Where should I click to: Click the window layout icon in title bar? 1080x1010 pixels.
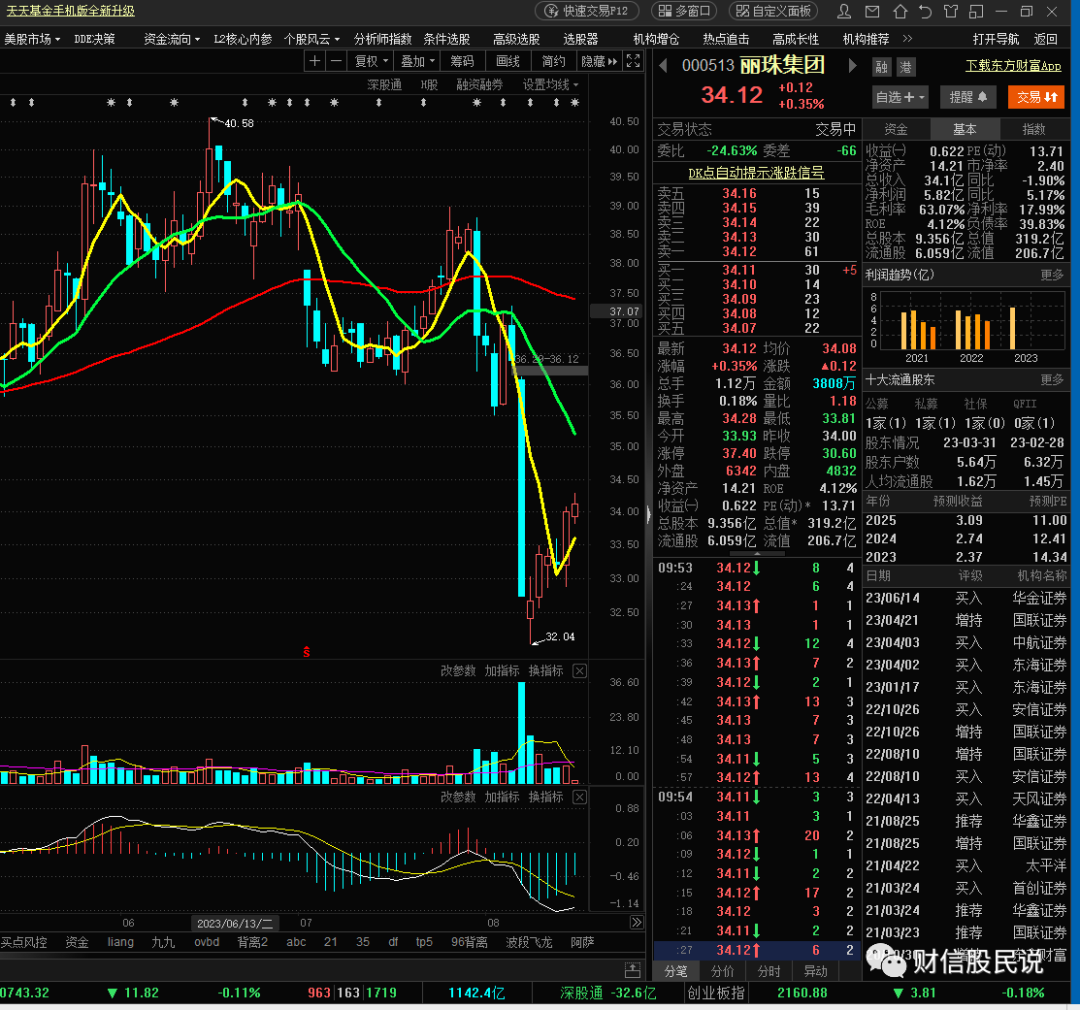coord(976,12)
